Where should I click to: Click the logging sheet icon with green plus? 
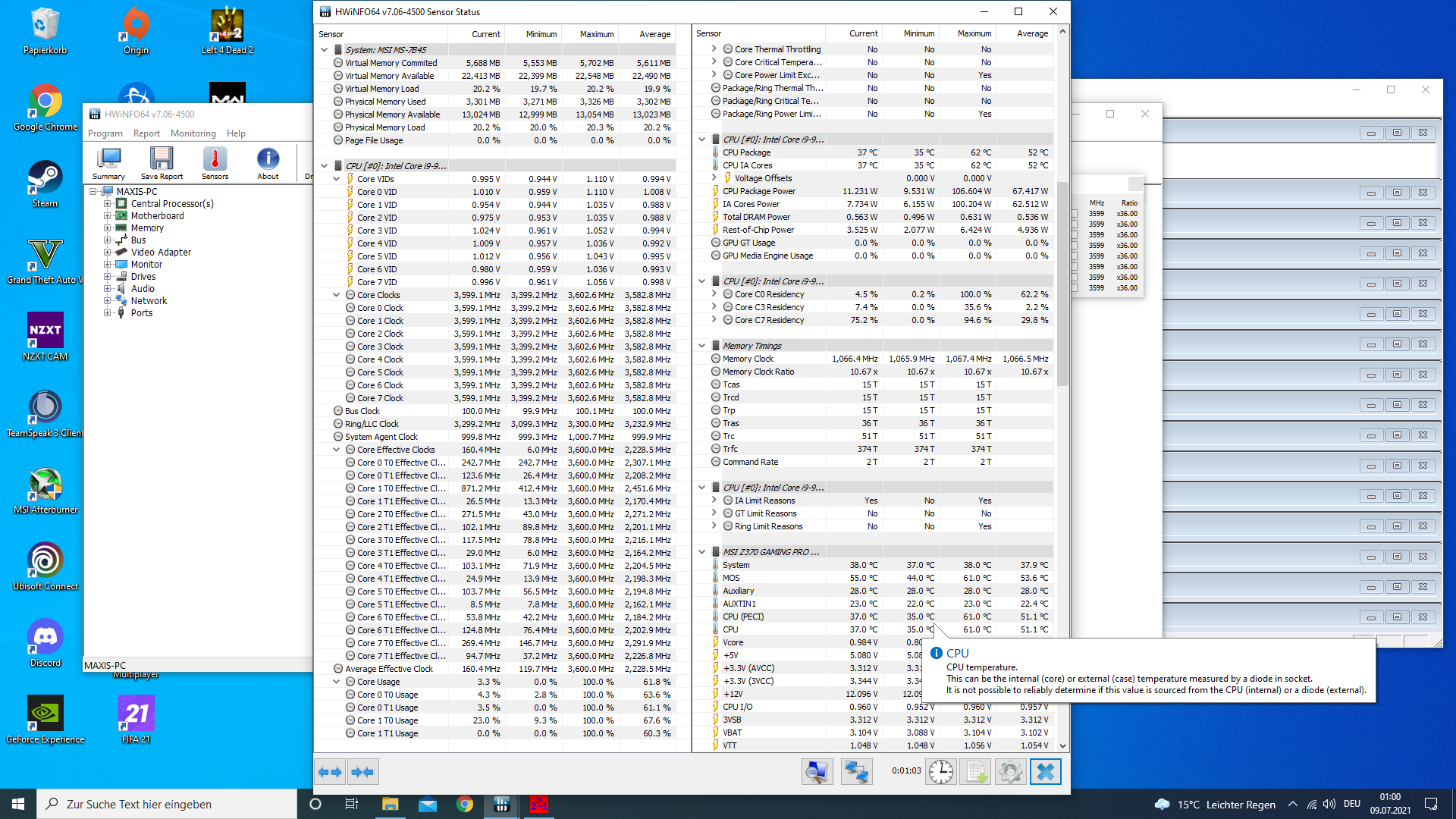[x=975, y=772]
